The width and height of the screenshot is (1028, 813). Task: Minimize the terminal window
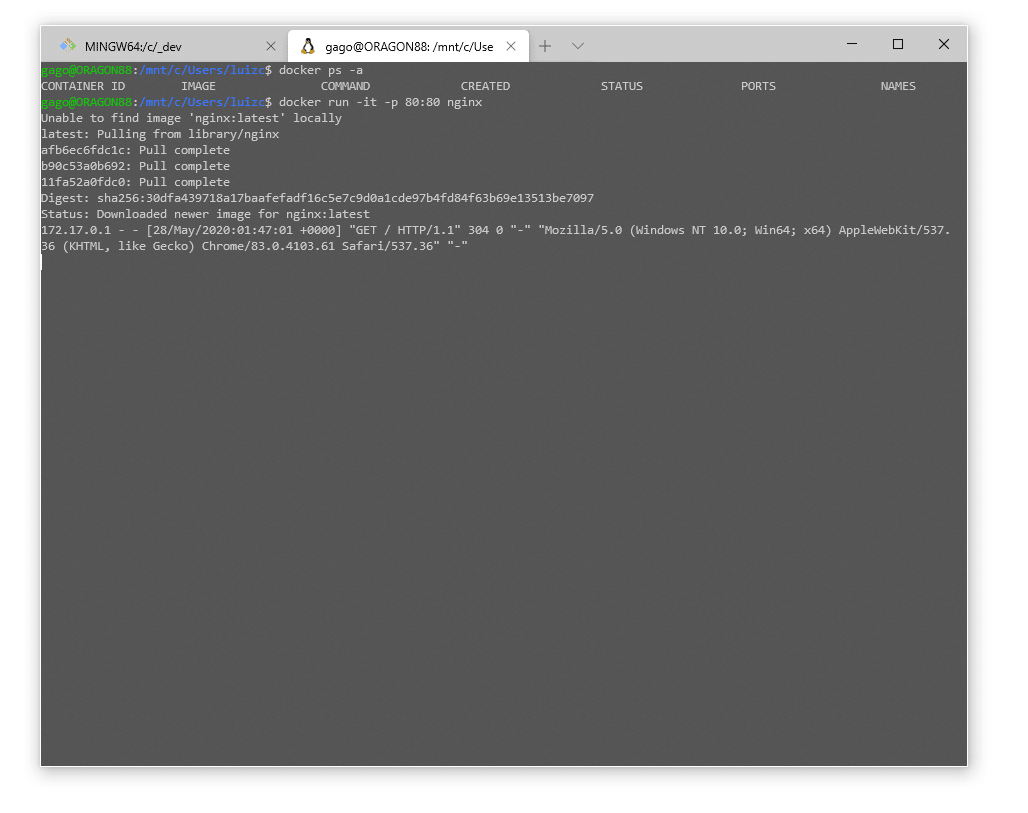click(x=852, y=44)
